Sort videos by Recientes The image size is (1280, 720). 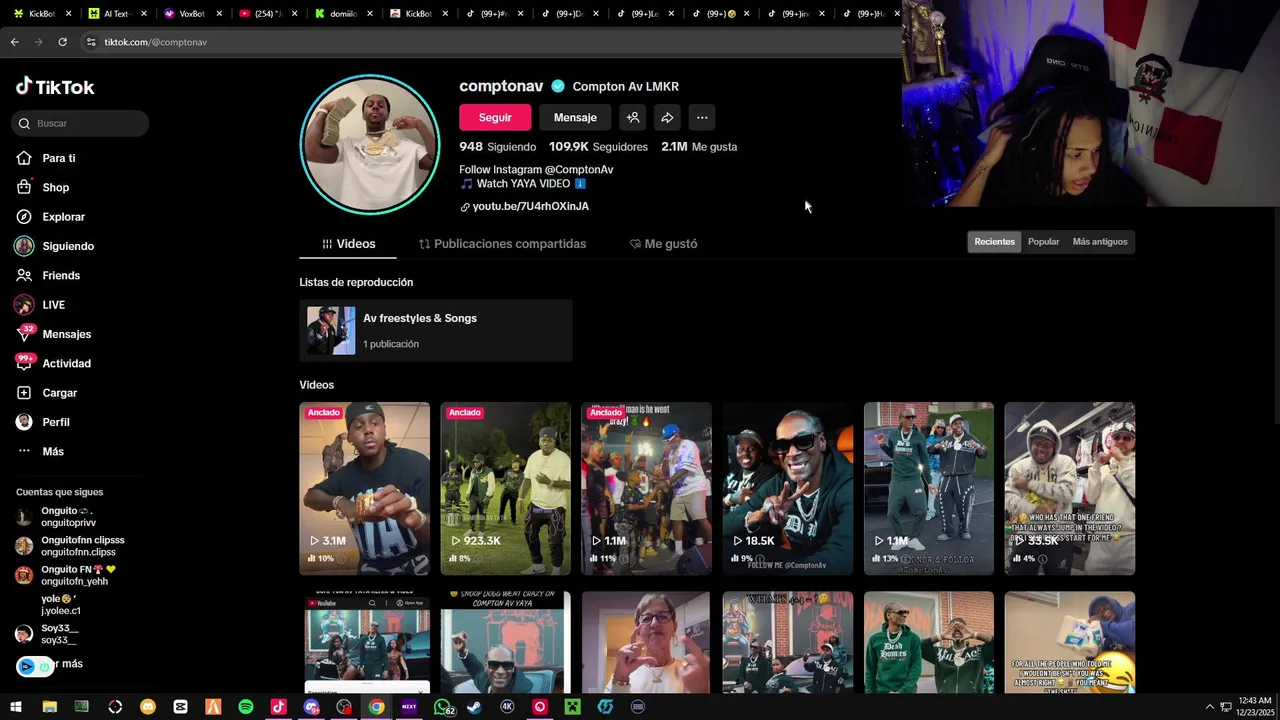(994, 242)
